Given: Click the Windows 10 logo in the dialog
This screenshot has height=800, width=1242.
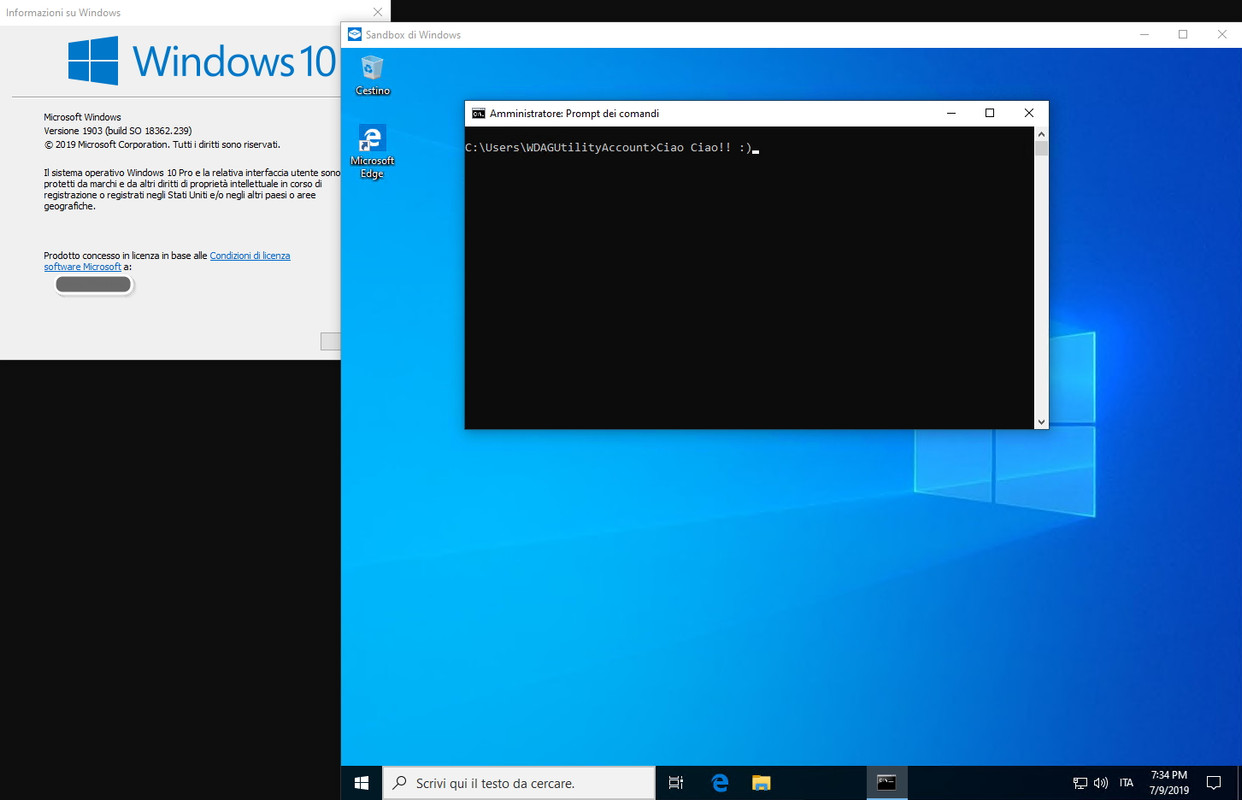Looking at the screenshot, I should coord(202,61).
